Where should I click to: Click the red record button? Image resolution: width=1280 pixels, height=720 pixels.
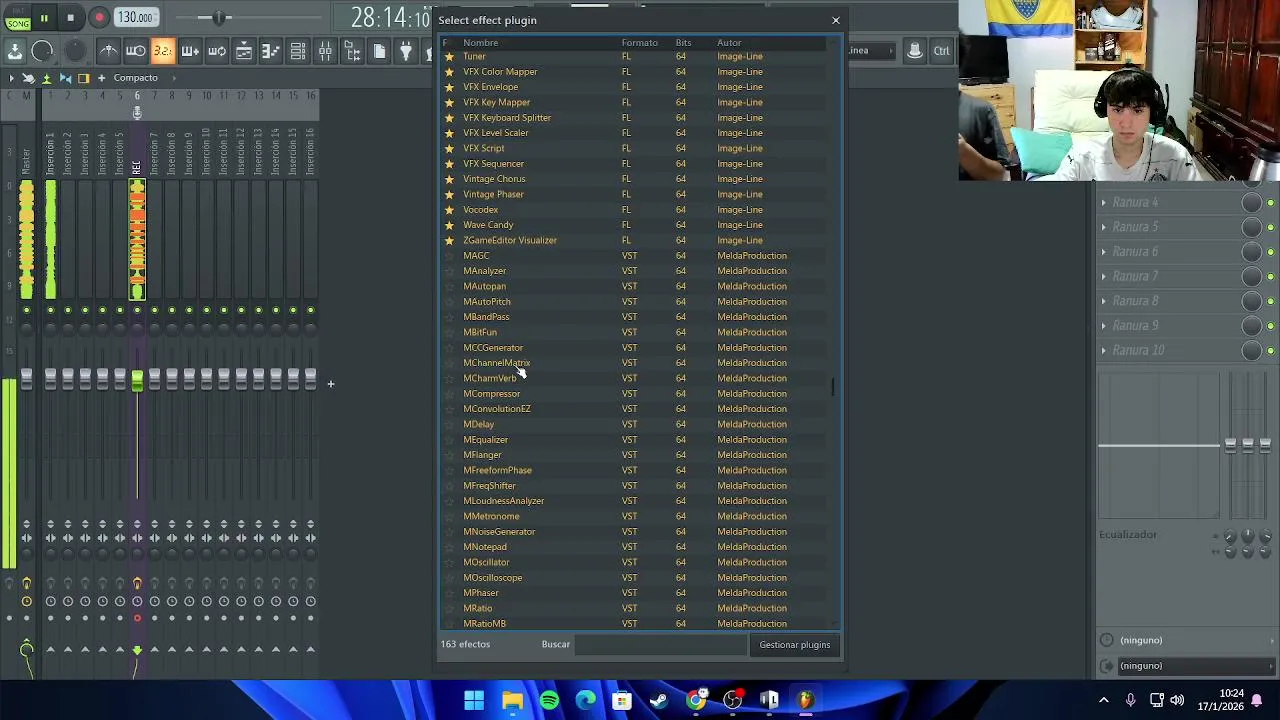click(x=99, y=17)
